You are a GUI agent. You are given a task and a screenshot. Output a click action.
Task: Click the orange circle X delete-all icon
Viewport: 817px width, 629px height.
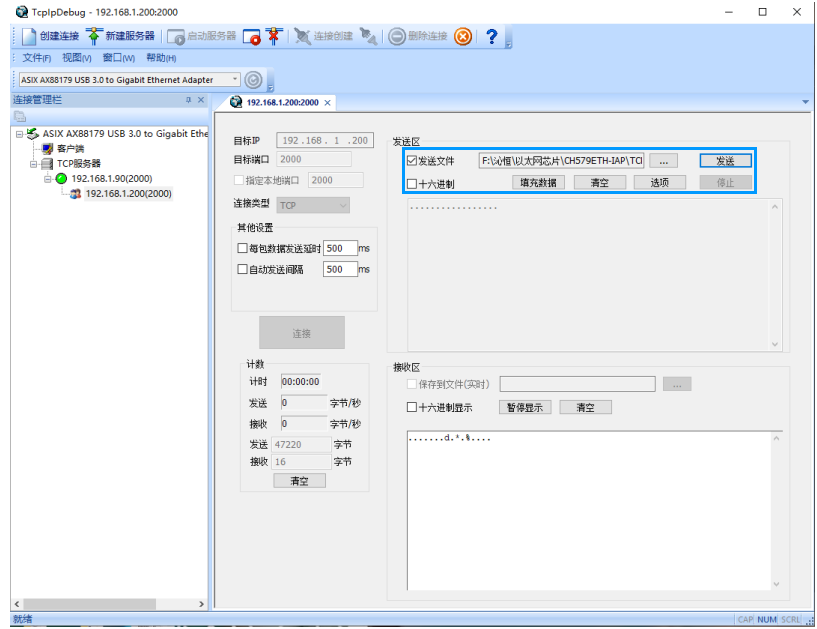(463, 36)
